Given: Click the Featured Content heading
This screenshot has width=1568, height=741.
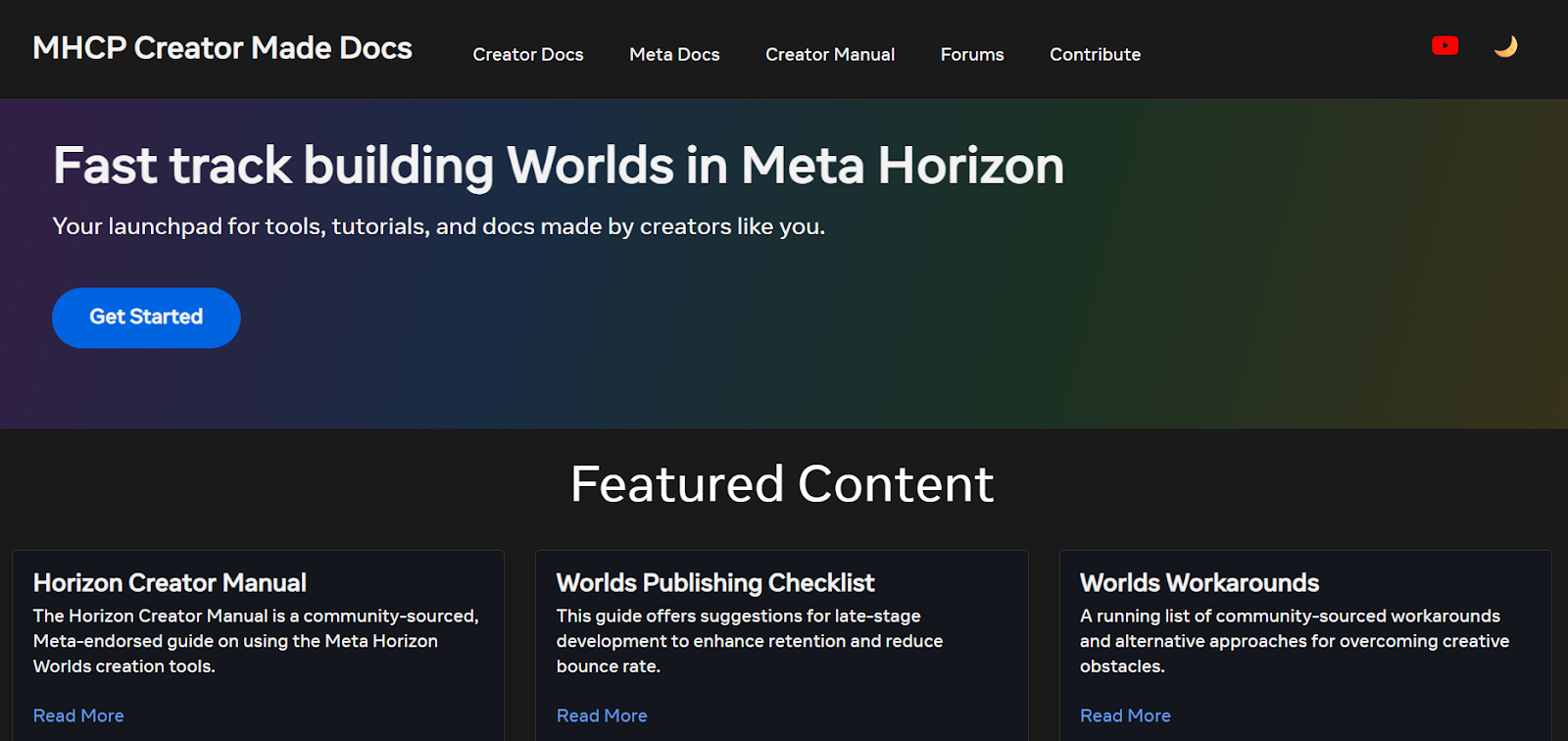Looking at the screenshot, I should (782, 484).
